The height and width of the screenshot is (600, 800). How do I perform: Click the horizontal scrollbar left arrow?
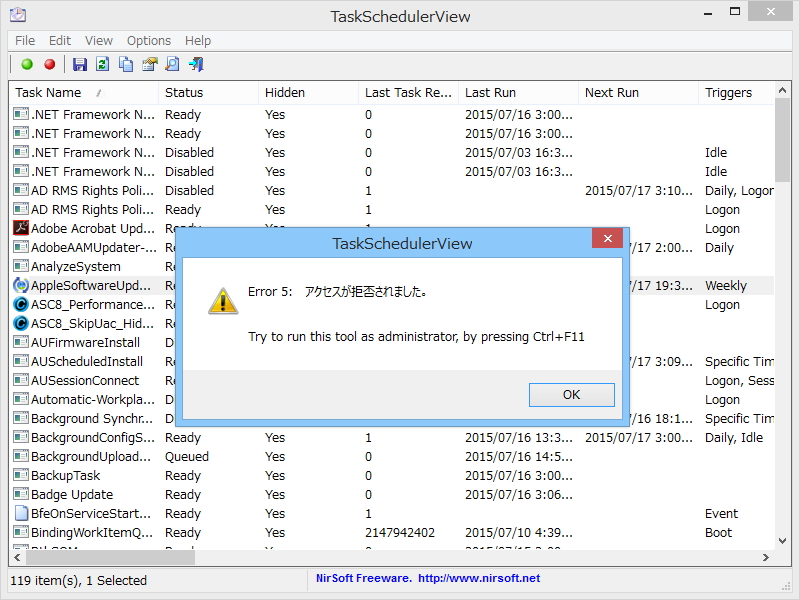point(17,558)
